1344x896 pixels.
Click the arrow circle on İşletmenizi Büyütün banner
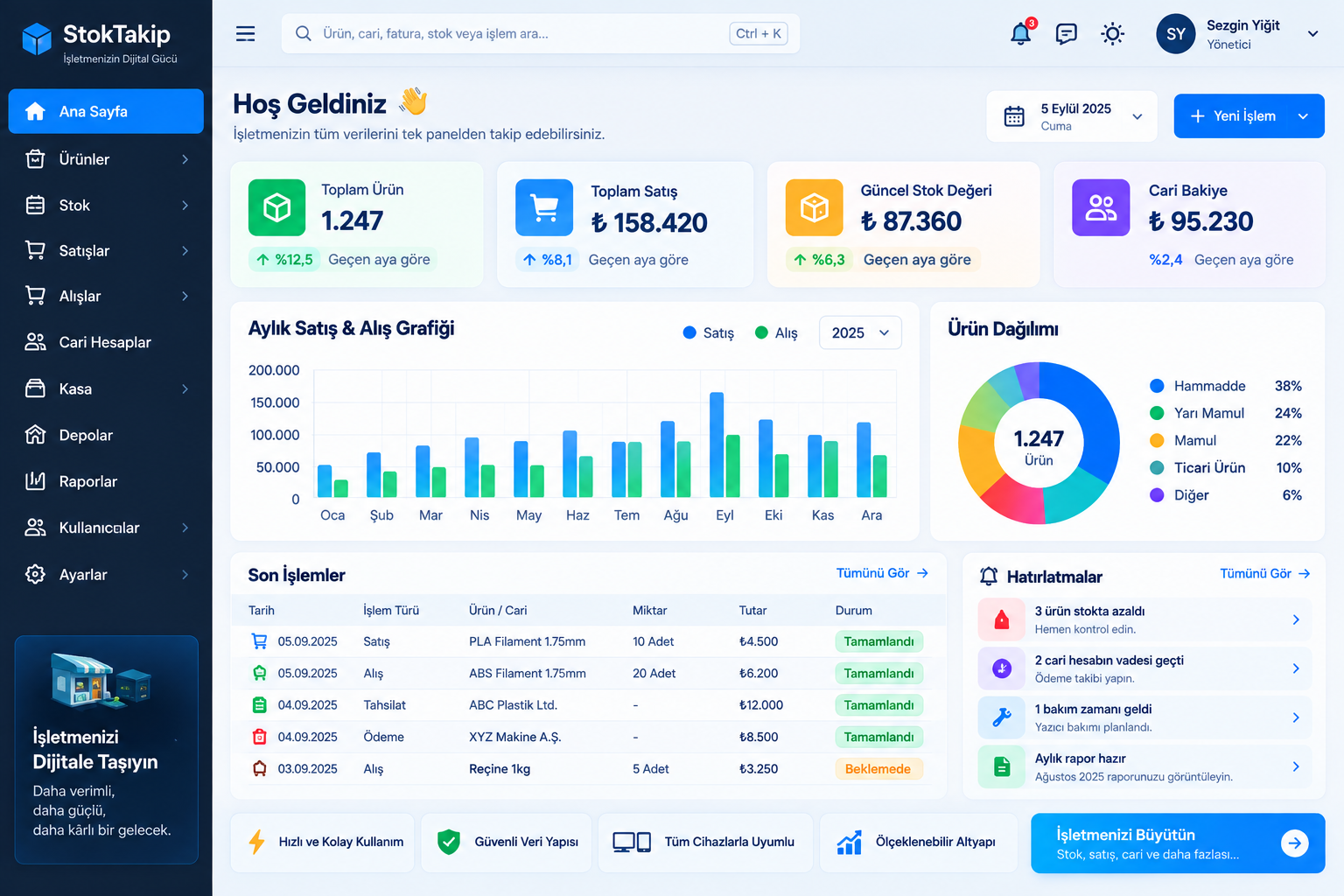coord(1294,843)
